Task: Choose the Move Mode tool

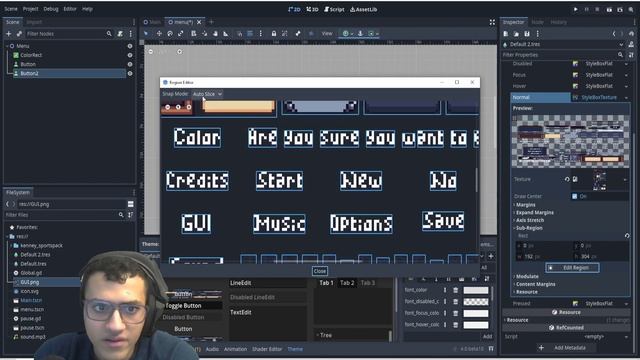Action: coord(159,33)
